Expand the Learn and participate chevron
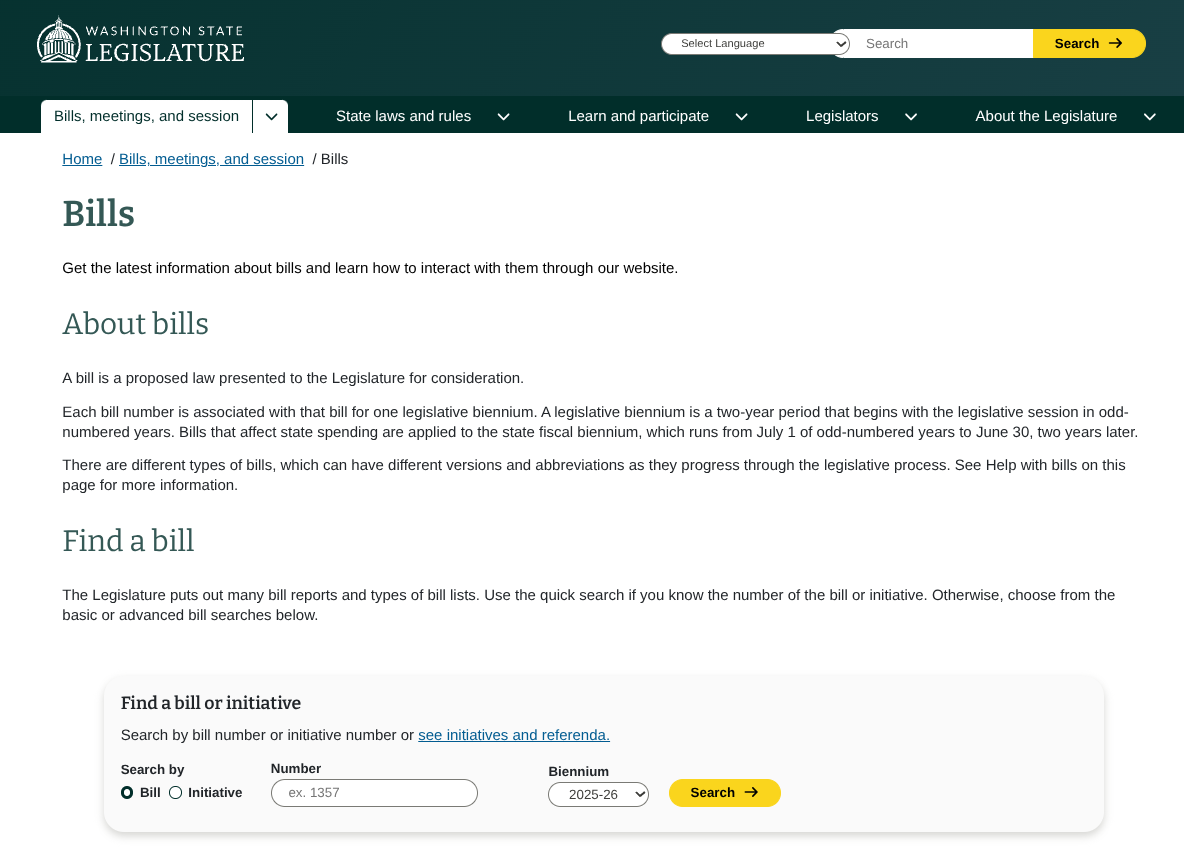Image resolution: width=1184 pixels, height=865 pixels. (x=742, y=117)
